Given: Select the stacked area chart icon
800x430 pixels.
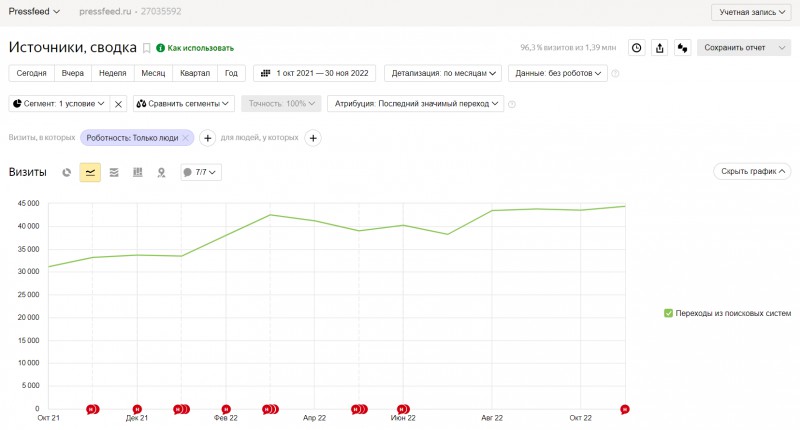Looking at the screenshot, I should (114, 172).
